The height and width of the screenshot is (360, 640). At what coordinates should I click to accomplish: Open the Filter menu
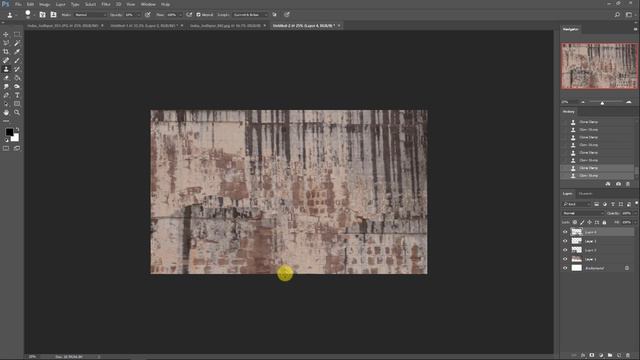click(x=106, y=4)
